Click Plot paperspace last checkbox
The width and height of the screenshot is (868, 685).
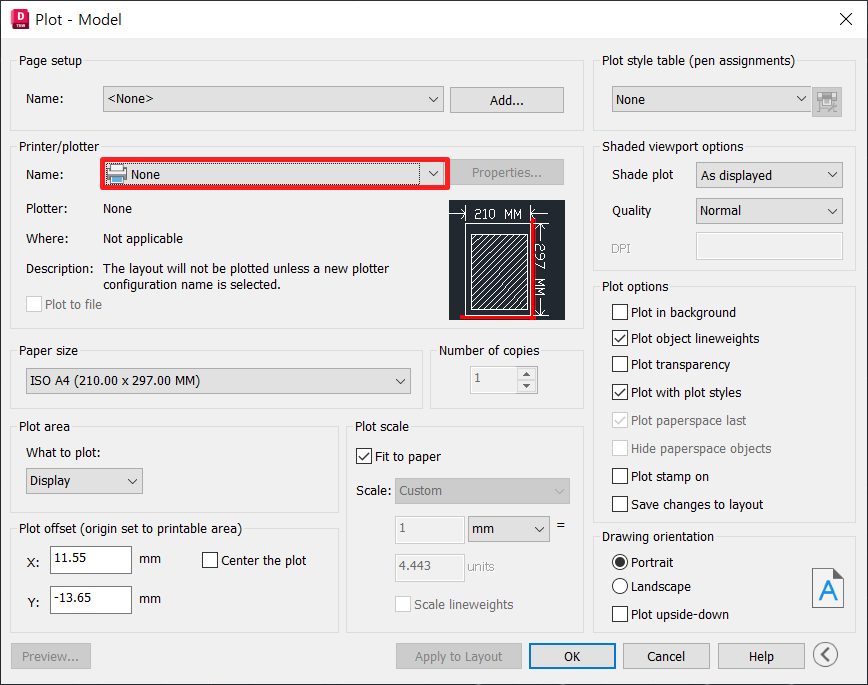[619, 420]
